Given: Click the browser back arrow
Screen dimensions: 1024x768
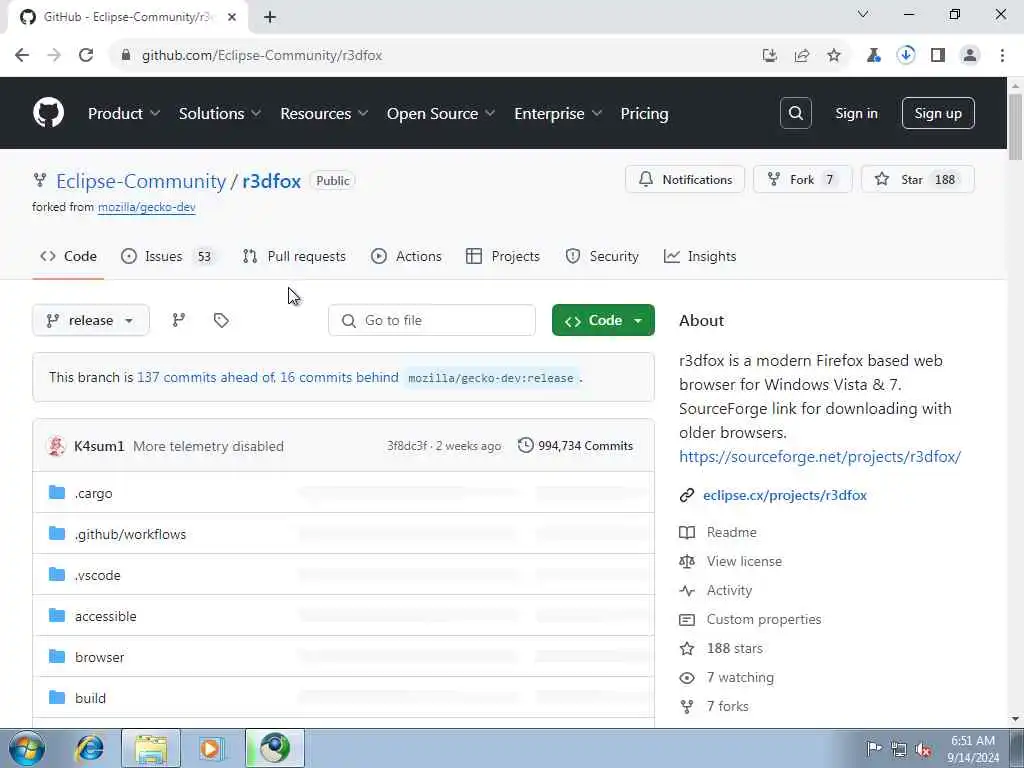Looking at the screenshot, I should pyautogui.click(x=22, y=55).
